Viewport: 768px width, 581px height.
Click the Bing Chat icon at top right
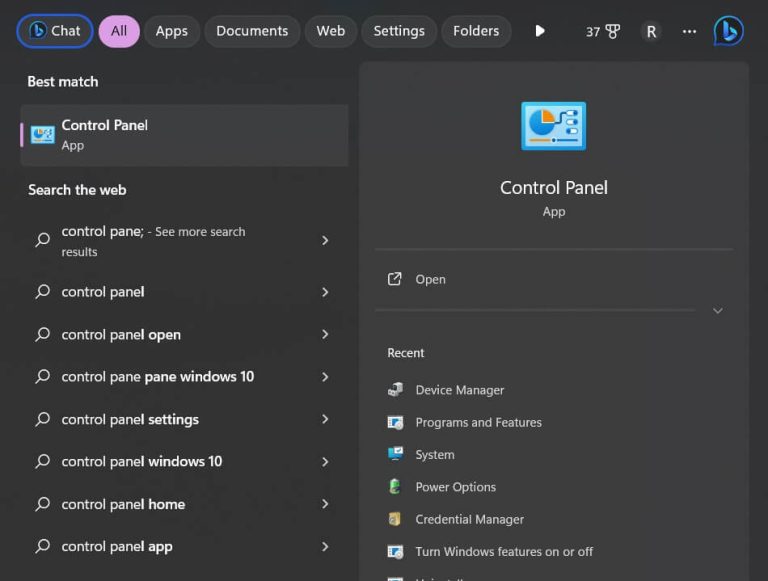tap(728, 31)
